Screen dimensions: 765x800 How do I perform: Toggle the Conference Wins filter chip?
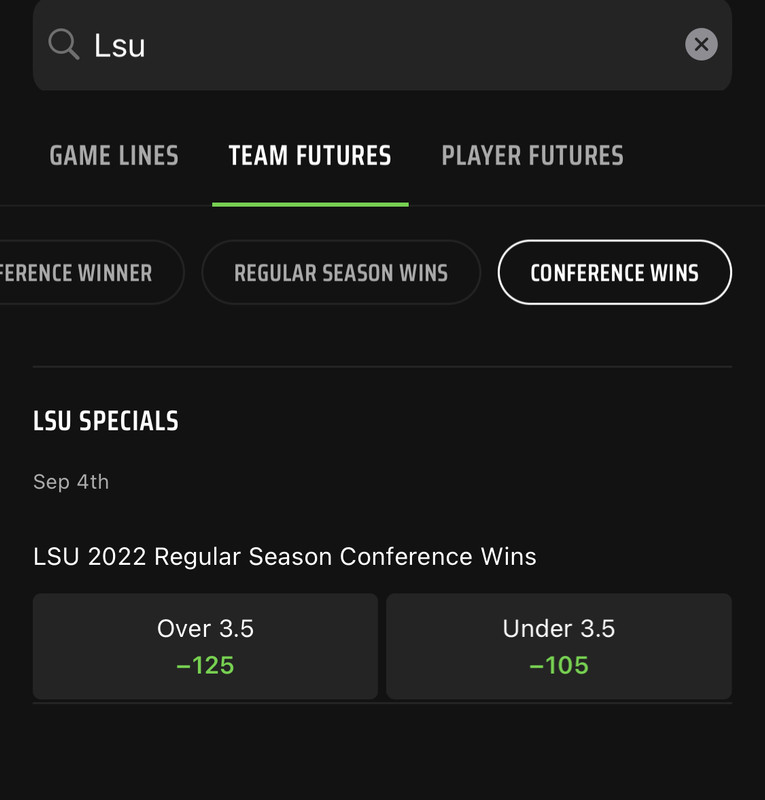(x=614, y=272)
